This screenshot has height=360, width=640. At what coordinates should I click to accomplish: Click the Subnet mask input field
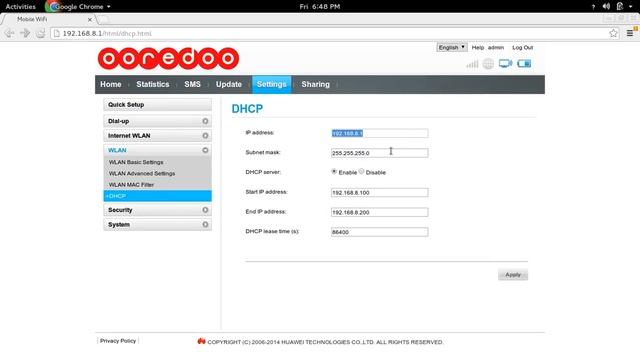coord(380,153)
